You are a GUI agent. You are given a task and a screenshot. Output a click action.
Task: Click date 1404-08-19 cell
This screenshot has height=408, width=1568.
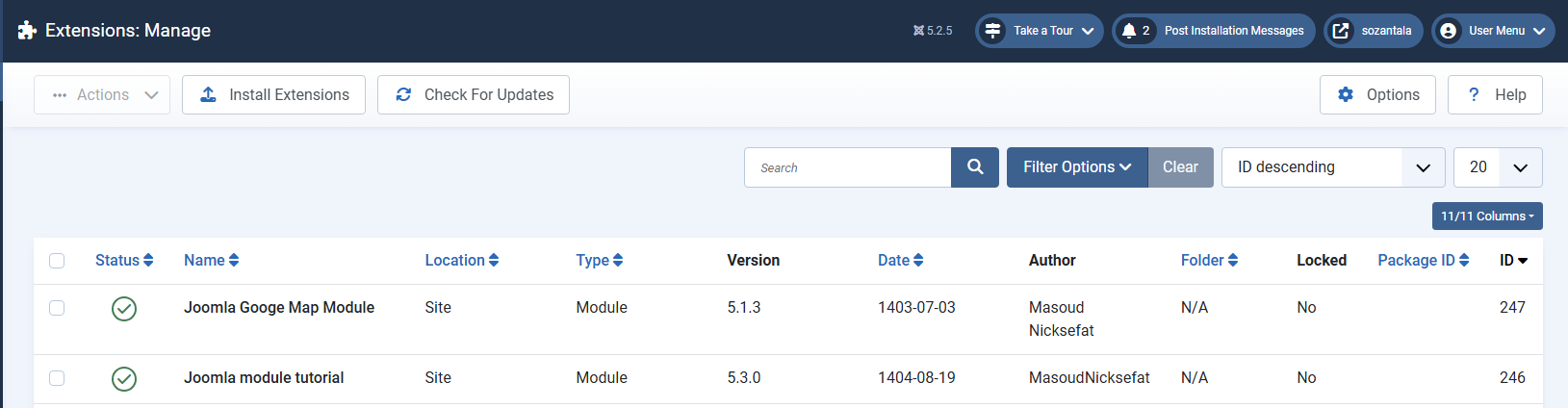point(916,378)
